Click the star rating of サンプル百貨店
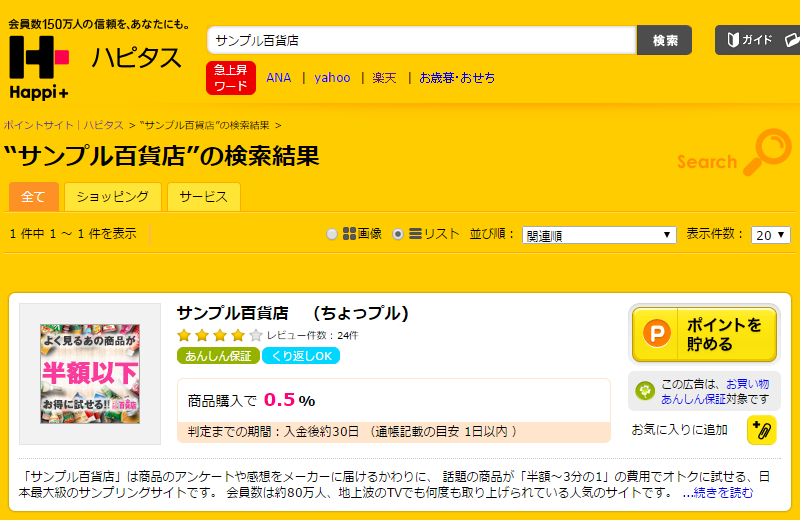 point(219,335)
